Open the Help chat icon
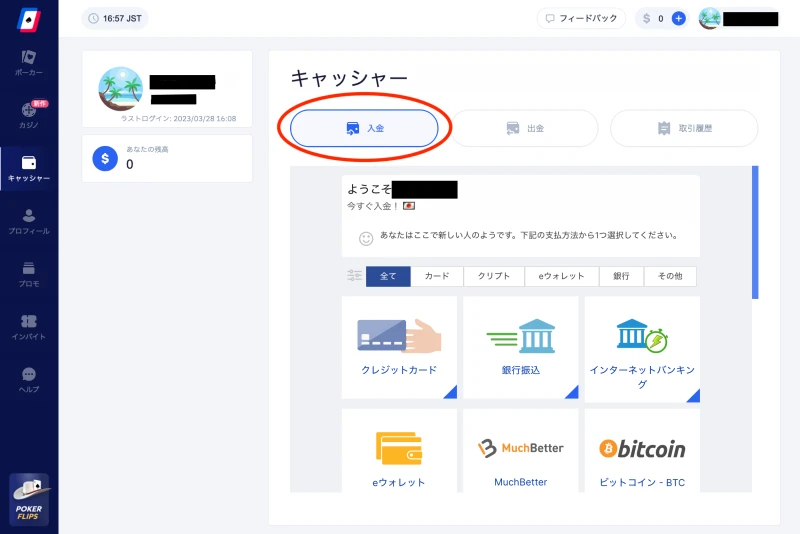The height and width of the screenshot is (534, 800). pos(29,380)
